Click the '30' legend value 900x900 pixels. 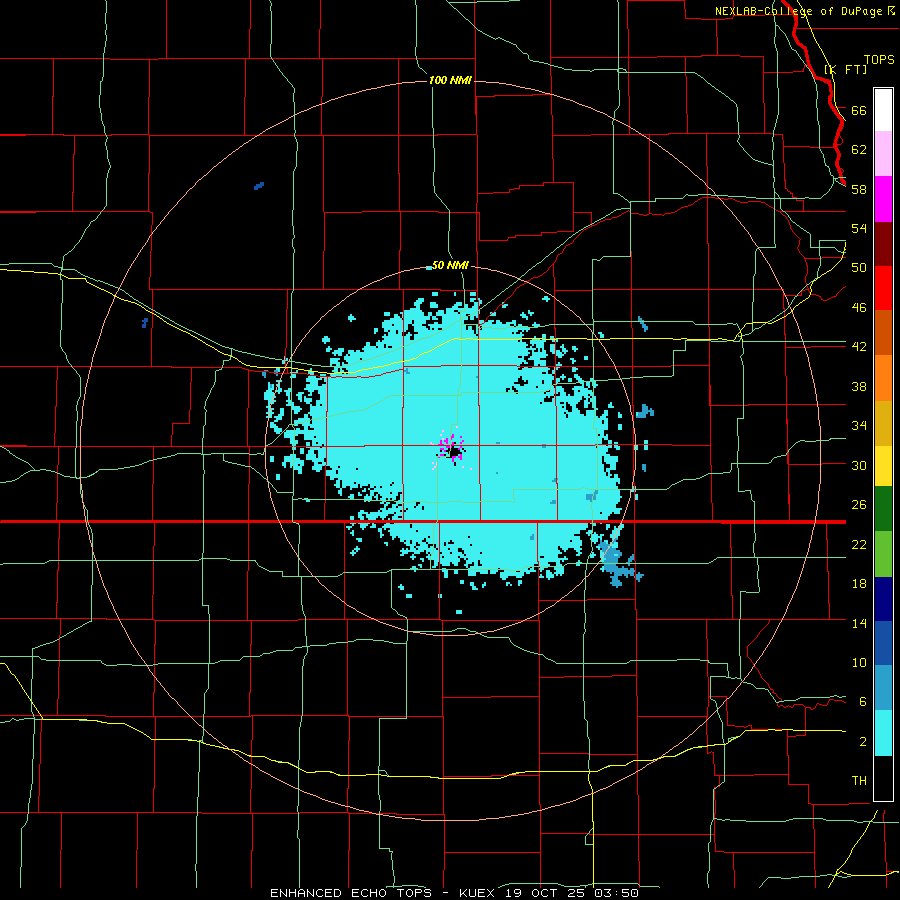[859, 465]
